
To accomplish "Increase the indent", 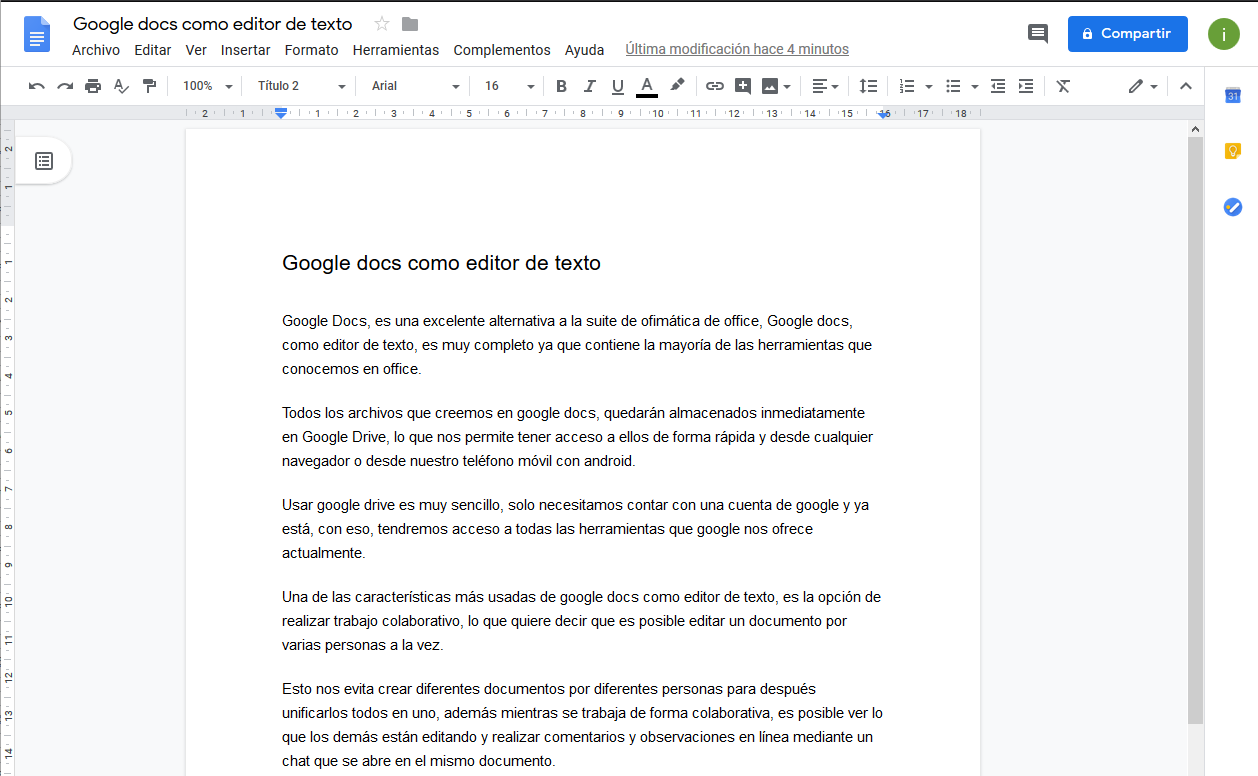I will click(1025, 86).
